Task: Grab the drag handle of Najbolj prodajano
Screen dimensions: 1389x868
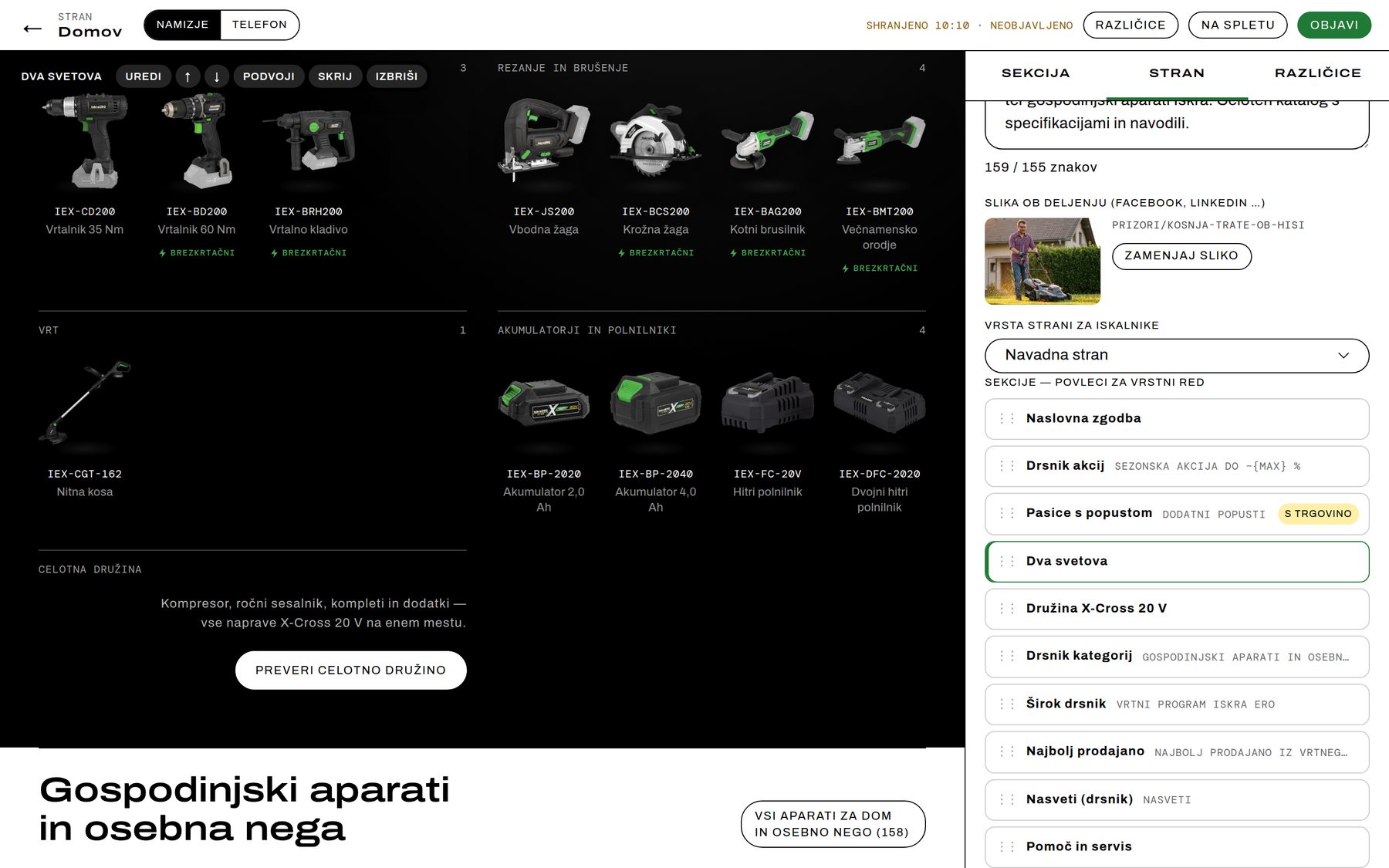Action: click(x=1007, y=751)
